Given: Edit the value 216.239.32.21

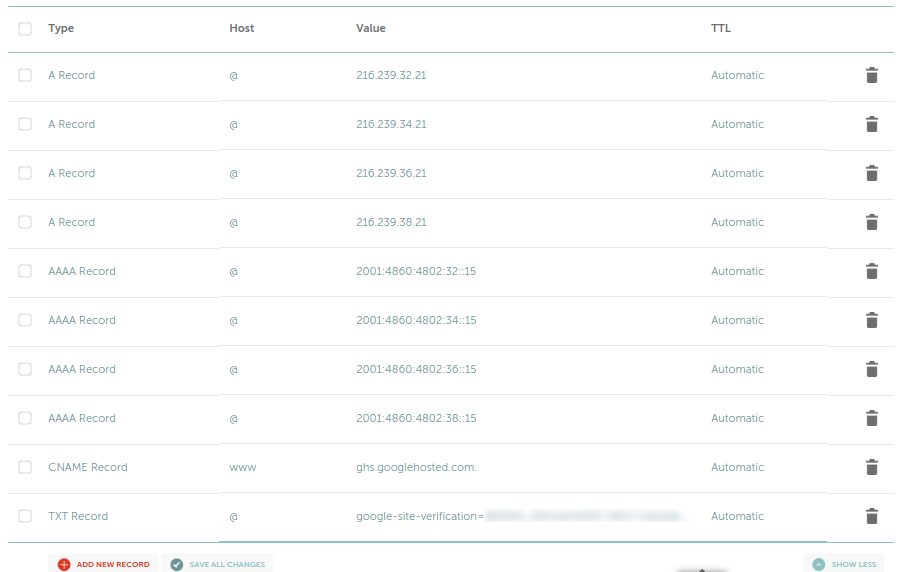Looking at the screenshot, I should [x=391, y=75].
